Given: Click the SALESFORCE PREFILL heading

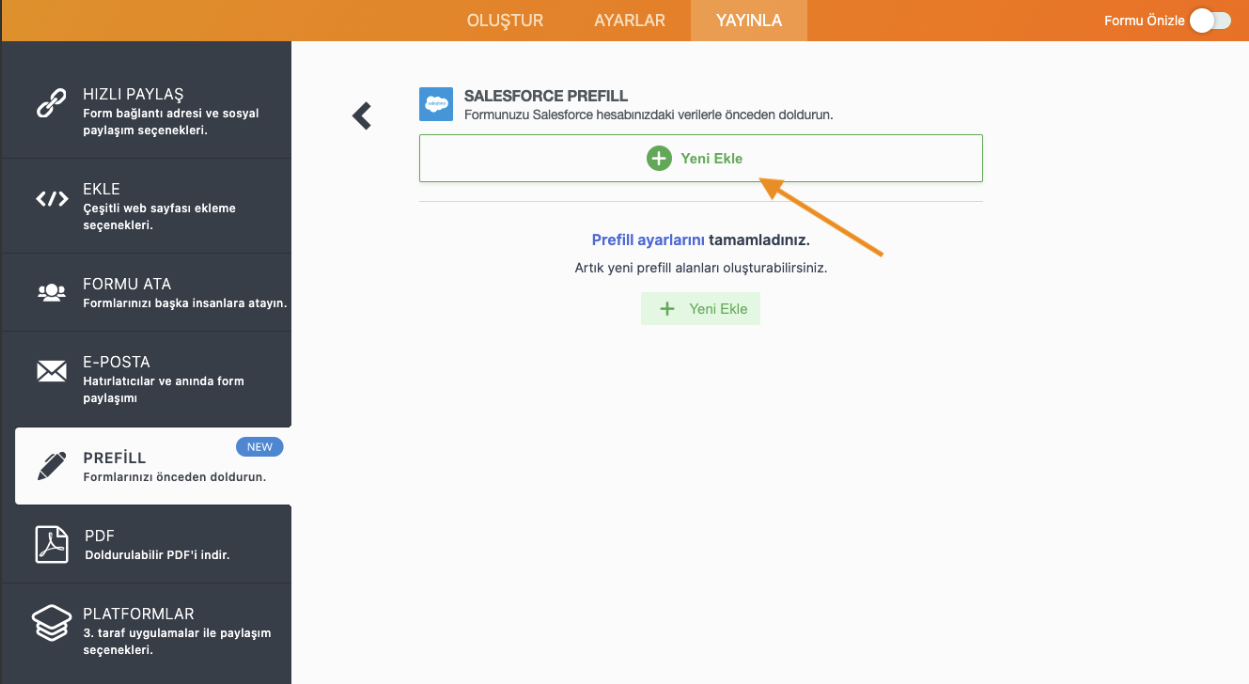Looking at the screenshot, I should [x=546, y=96].
